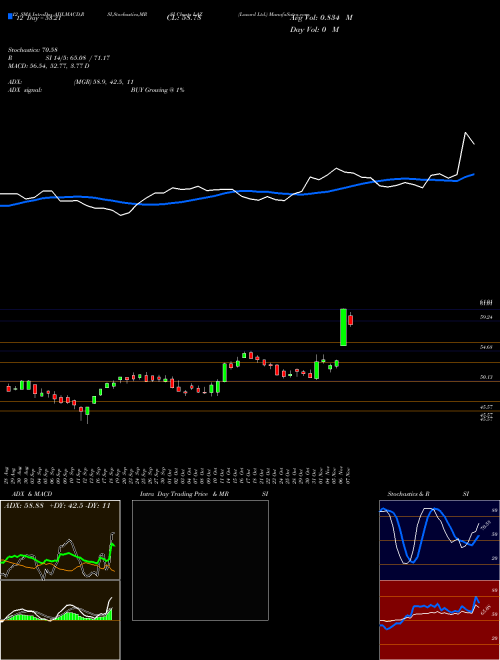The height and width of the screenshot is (660, 500).
Task: Click the 'Intra Day Trading Price & MR' title
Action: coord(184,494)
